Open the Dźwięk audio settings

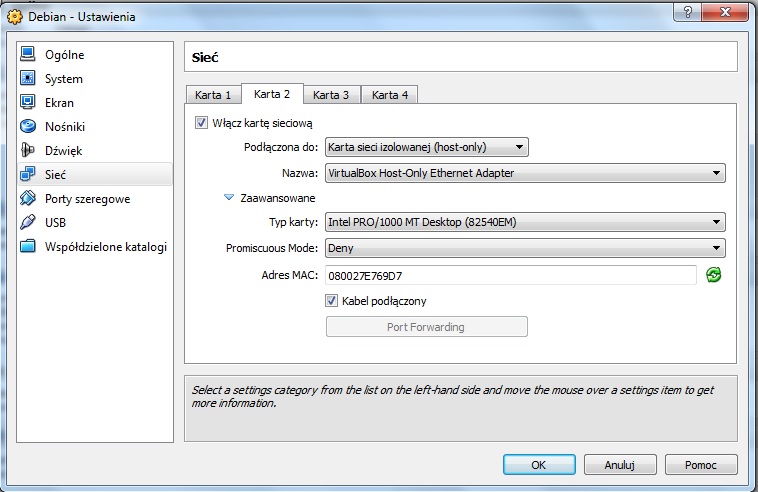[63, 151]
